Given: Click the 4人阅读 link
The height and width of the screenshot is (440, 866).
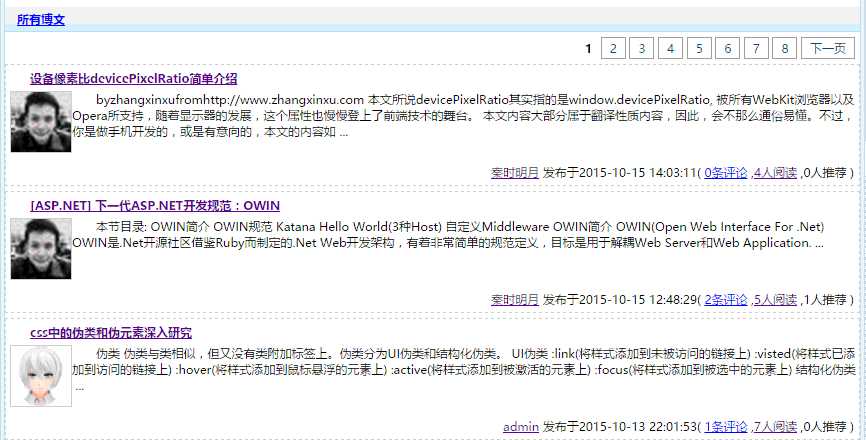Looking at the screenshot, I should pyautogui.click(x=775, y=172).
